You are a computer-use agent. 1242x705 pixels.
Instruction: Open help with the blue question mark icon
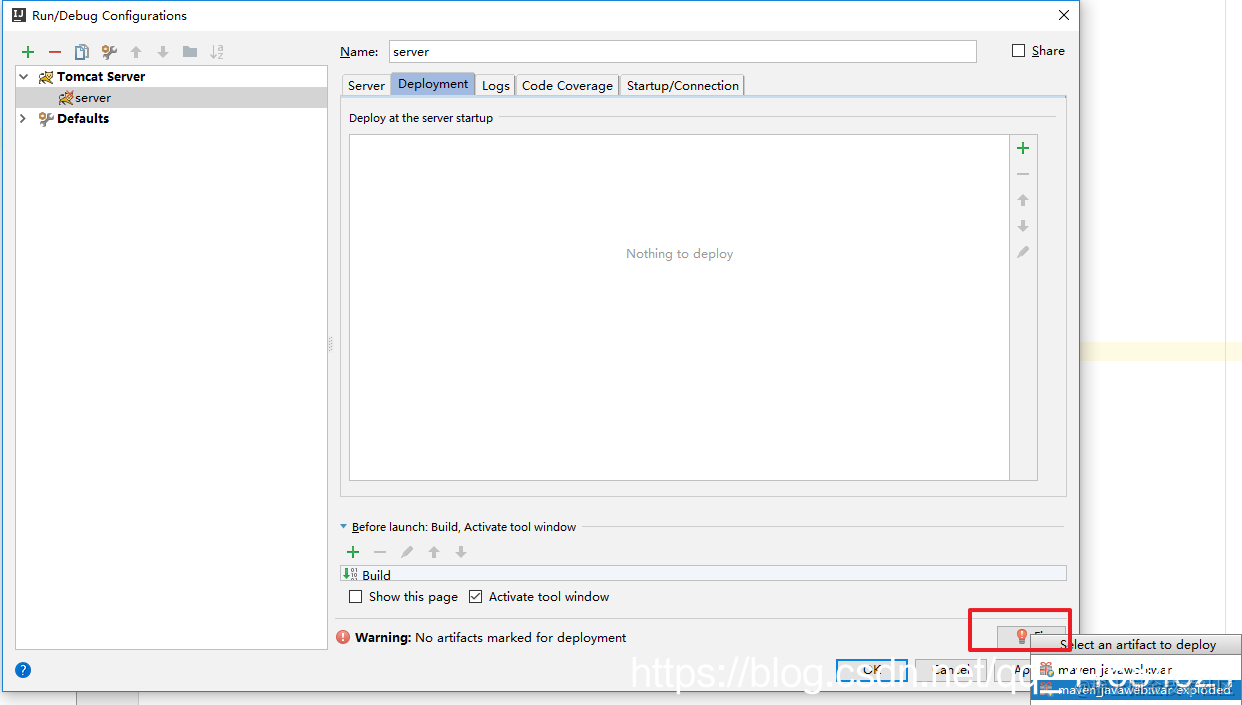click(x=24, y=670)
